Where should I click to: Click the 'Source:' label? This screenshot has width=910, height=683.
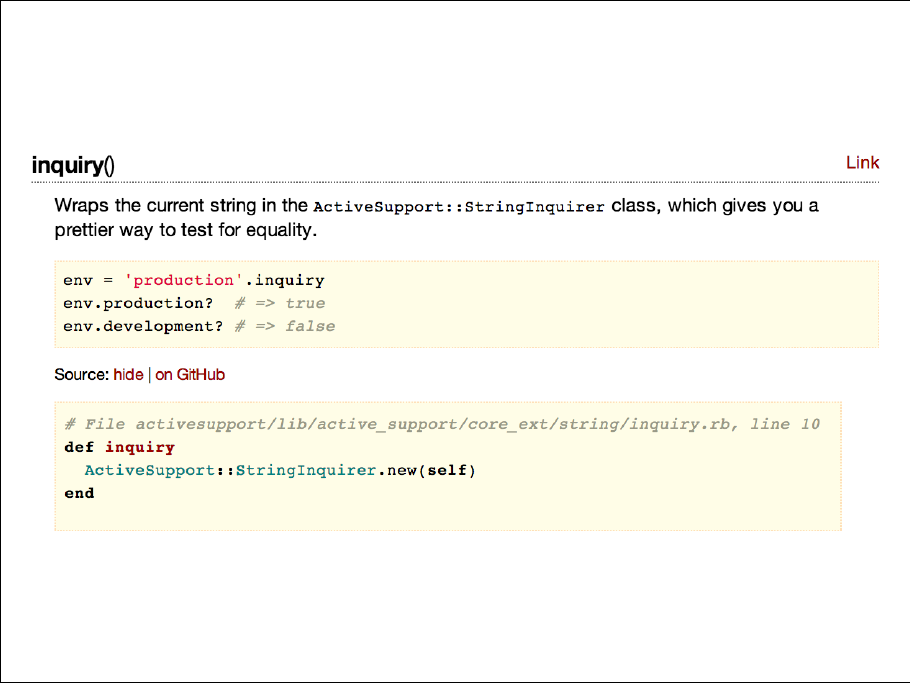click(x=82, y=375)
